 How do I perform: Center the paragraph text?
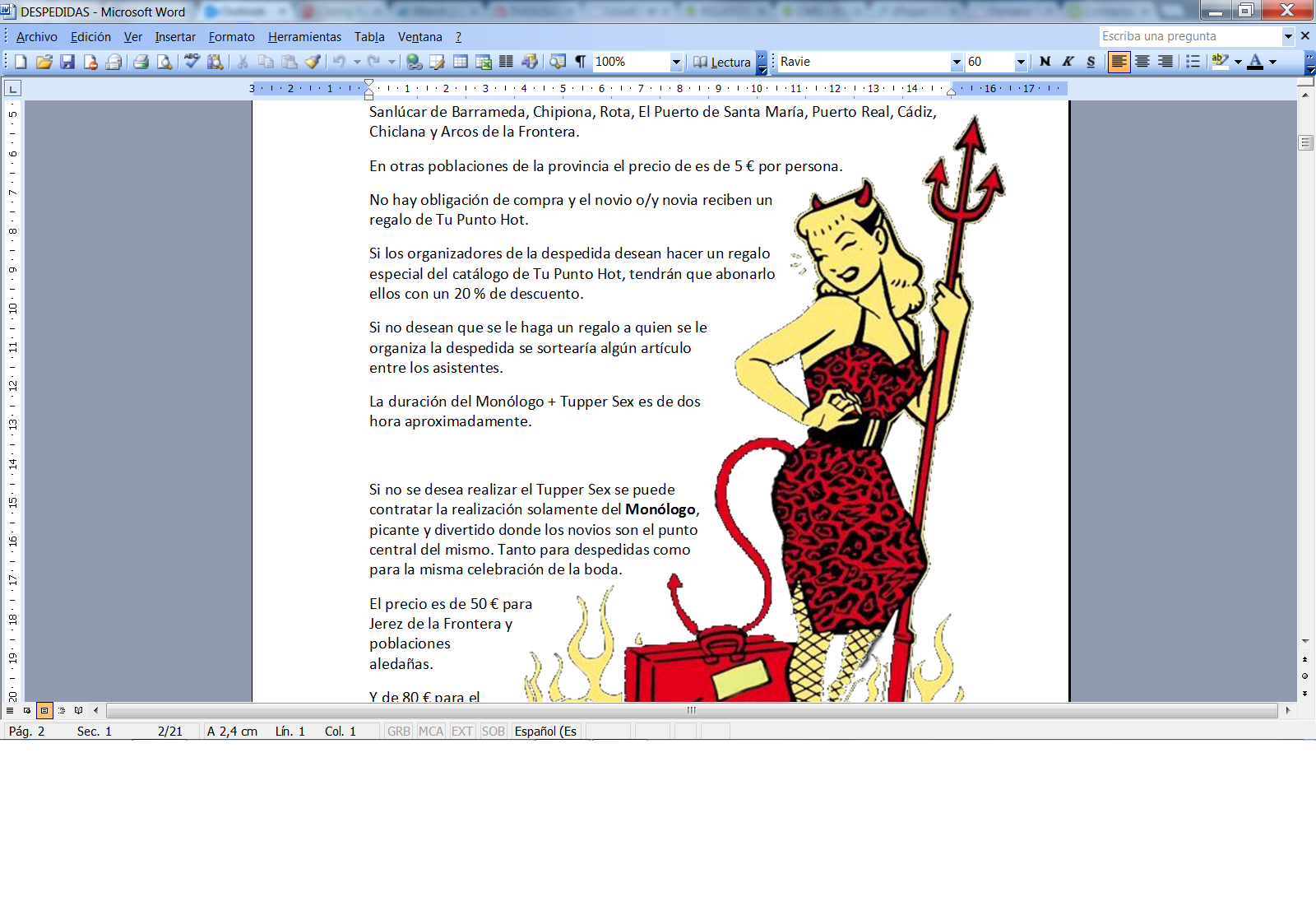[1142, 62]
